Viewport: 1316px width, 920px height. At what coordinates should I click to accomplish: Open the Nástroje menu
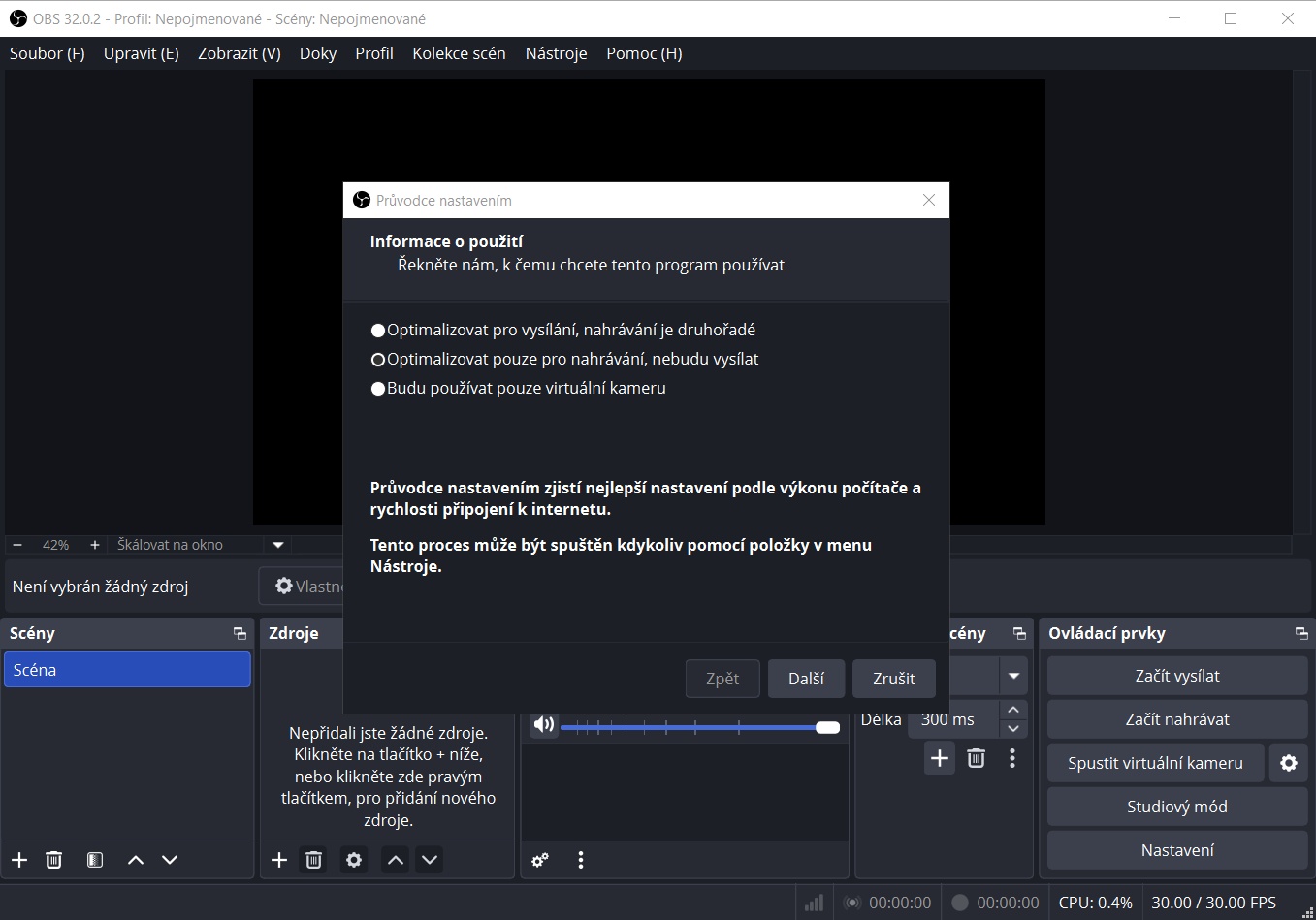[x=556, y=53]
